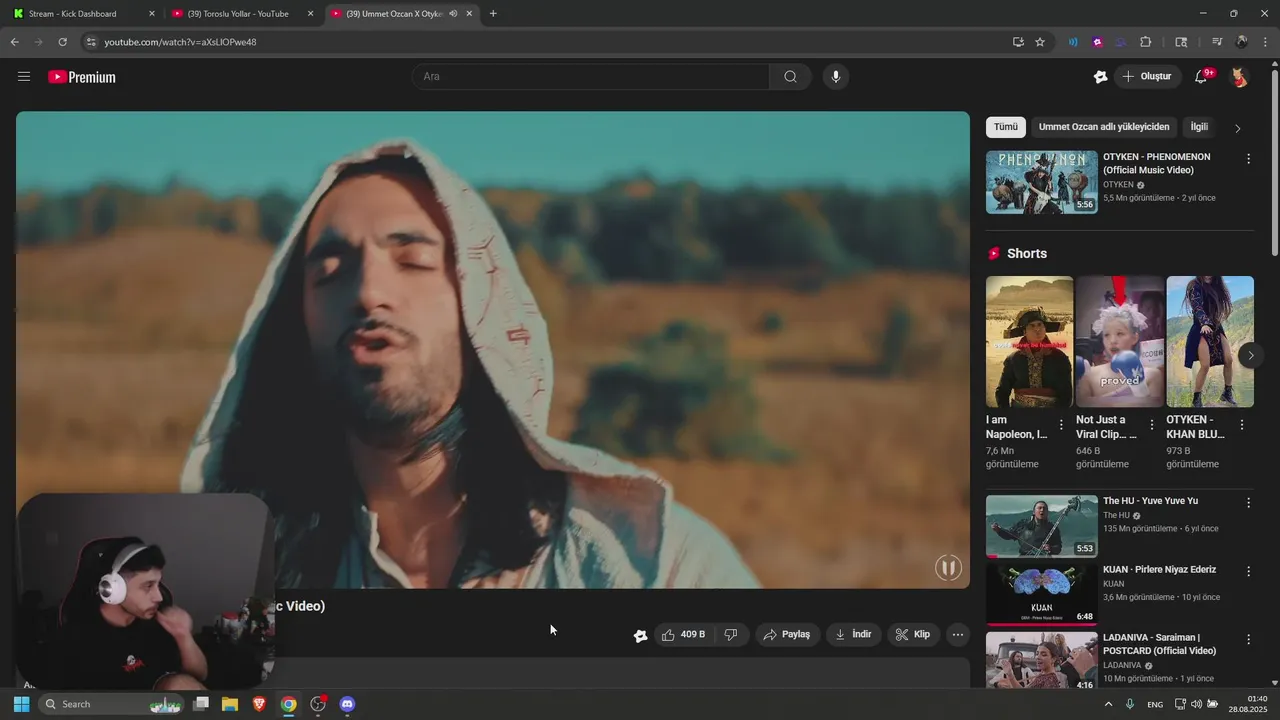Click the Oluştur create button

[x=1147, y=77]
